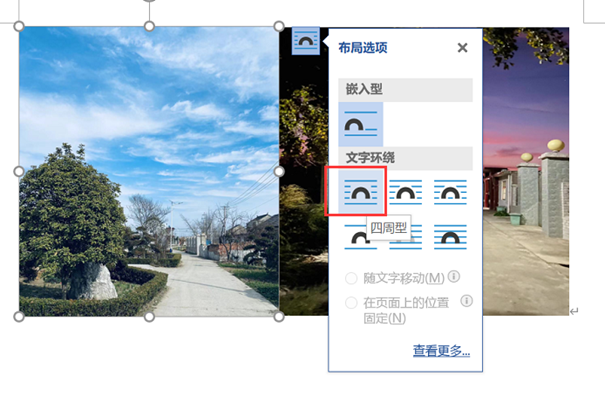Select the dusk street photo with stone pillars
This screenshot has width=605, height=396.
click(526, 171)
